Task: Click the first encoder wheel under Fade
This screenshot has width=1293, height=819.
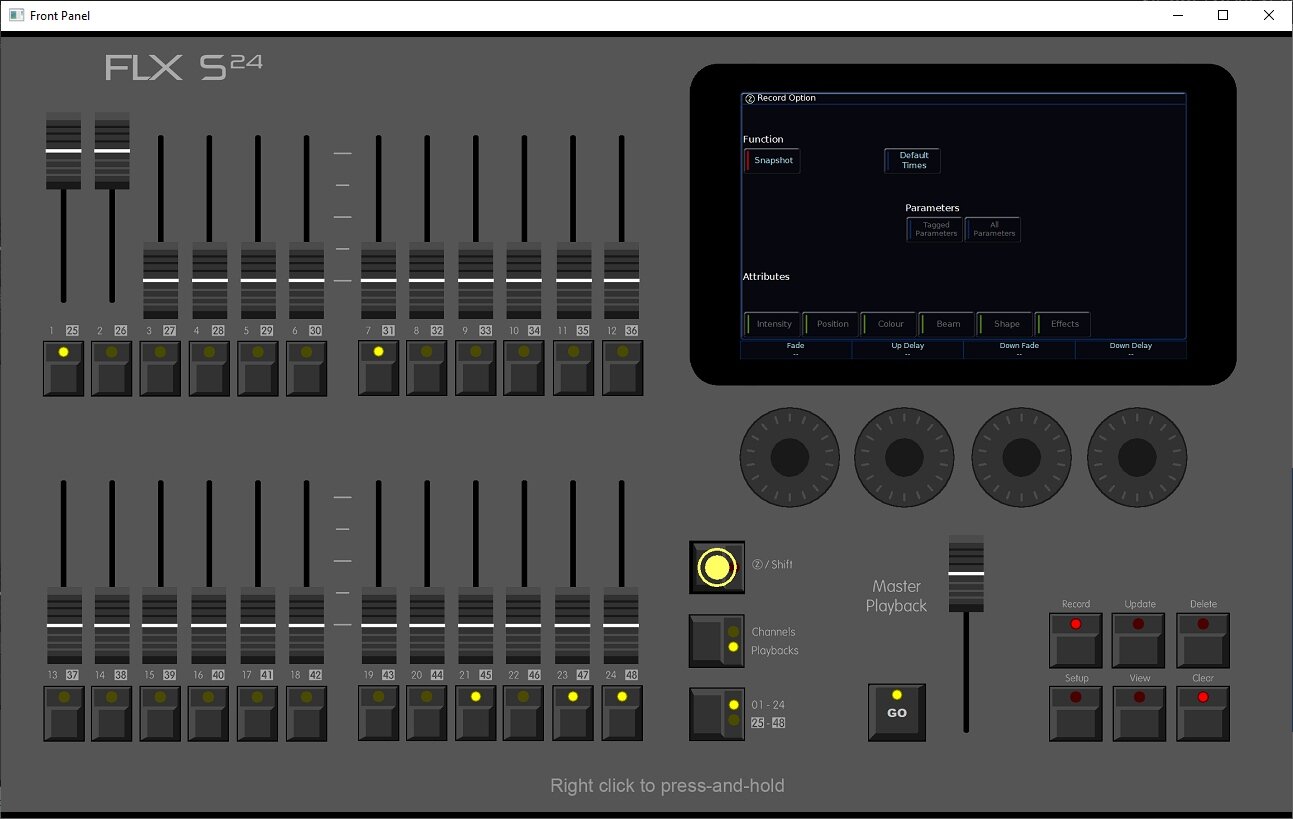Action: pos(789,457)
